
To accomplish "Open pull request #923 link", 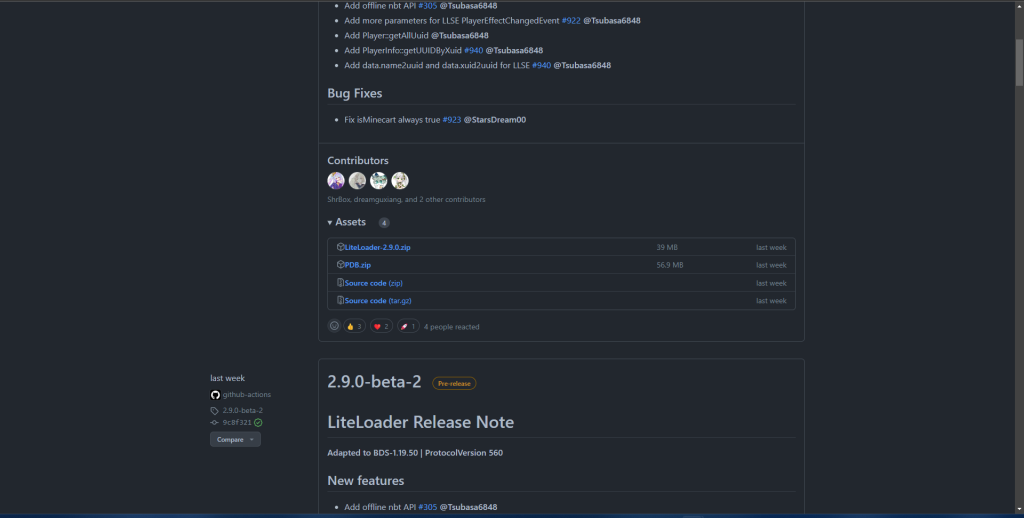I will (x=452, y=120).
